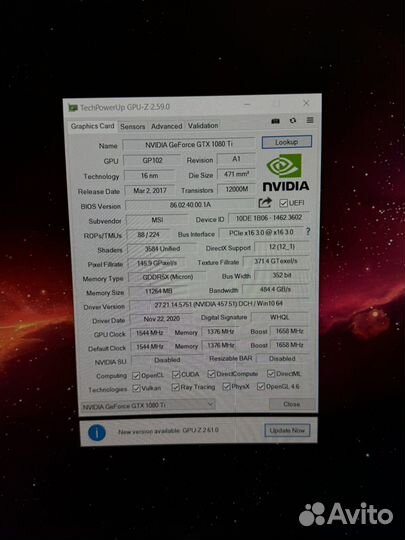This screenshot has height=540, width=405.
Task: Click the GPU Clock value 1544 MHz
Action: pyautogui.click(x=149, y=333)
